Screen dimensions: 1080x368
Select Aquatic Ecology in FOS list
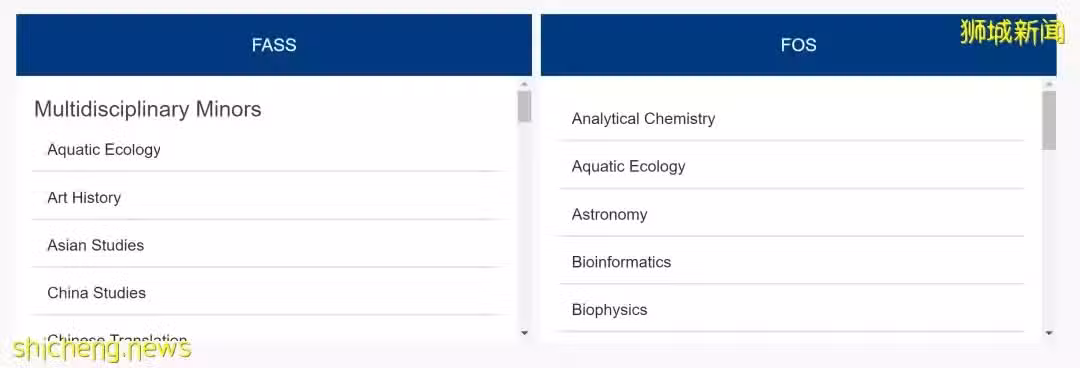(792, 166)
